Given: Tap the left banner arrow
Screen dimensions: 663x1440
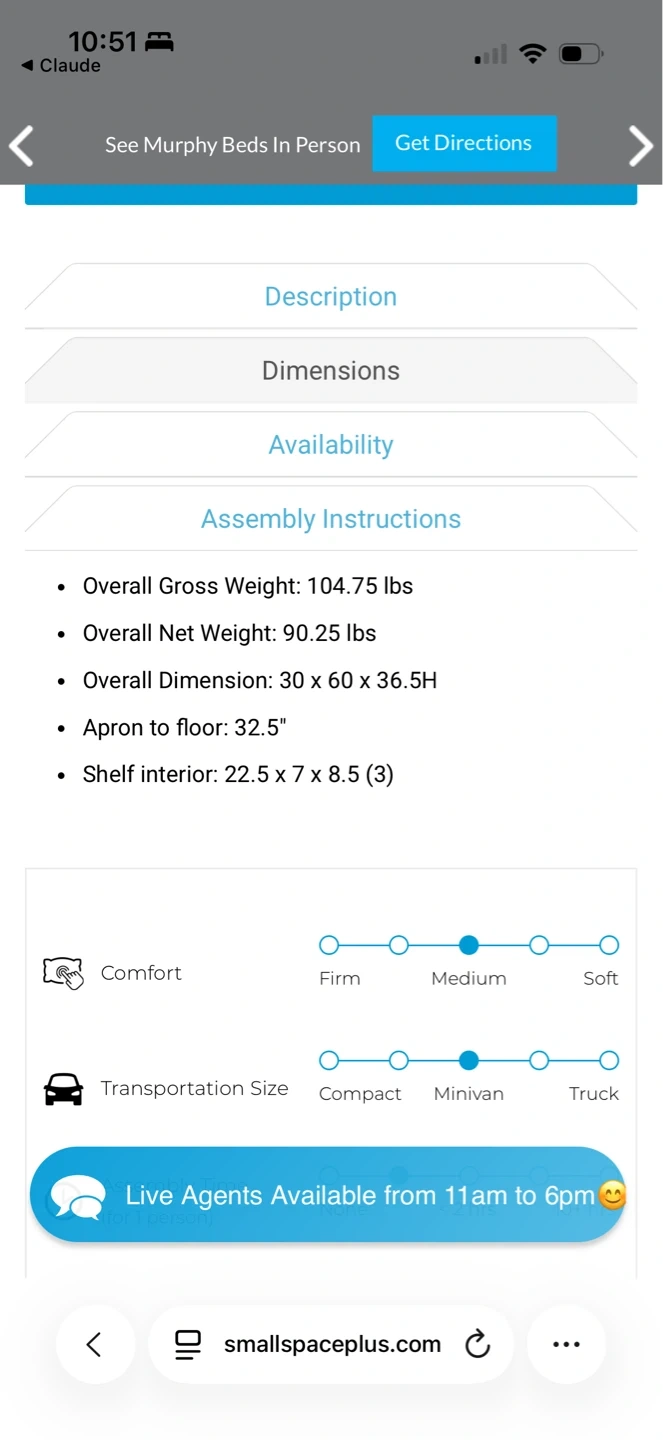Looking at the screenshot, I should [22, 146].
